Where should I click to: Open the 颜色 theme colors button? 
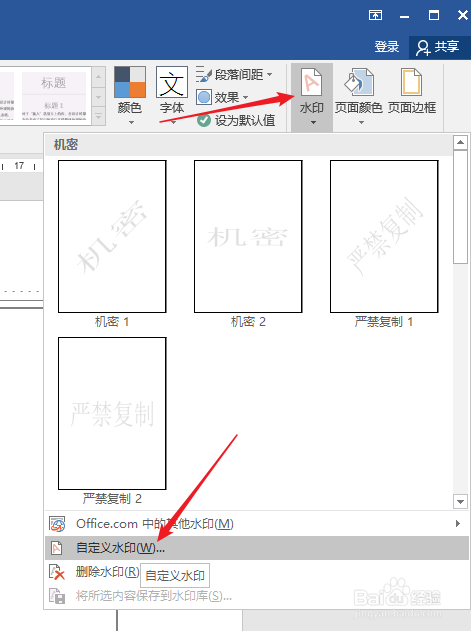130,97
